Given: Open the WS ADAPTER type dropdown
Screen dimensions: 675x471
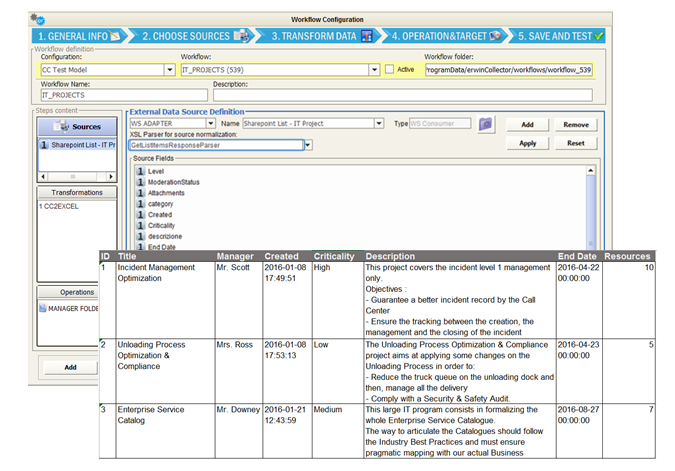Looking at the screenshot, I should point(210,124).
